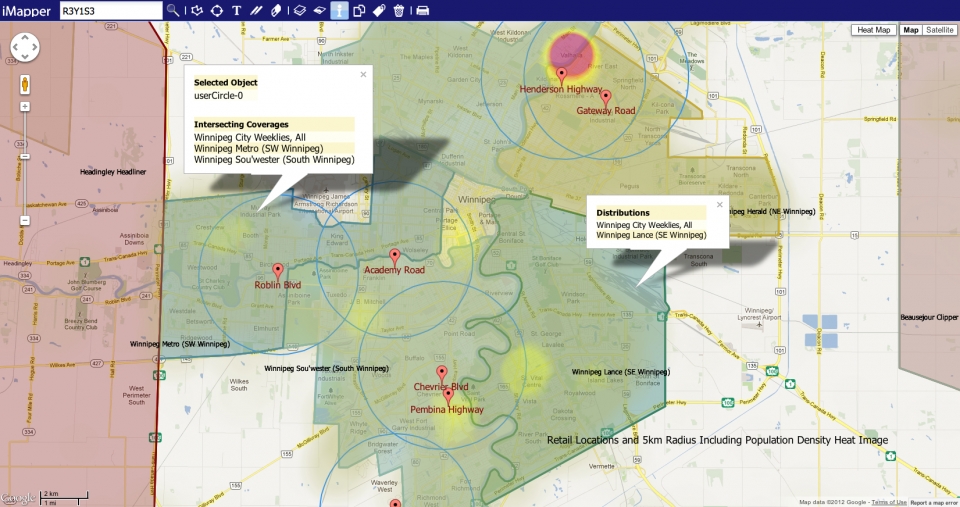Click the single layer icon in toolbar
This screenshot has width=960, height=507.
319,10
